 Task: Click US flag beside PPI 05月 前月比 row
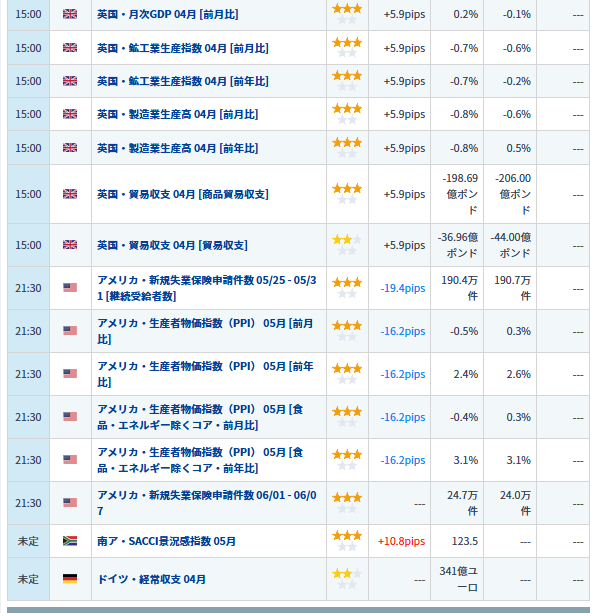tap(70, 331)
